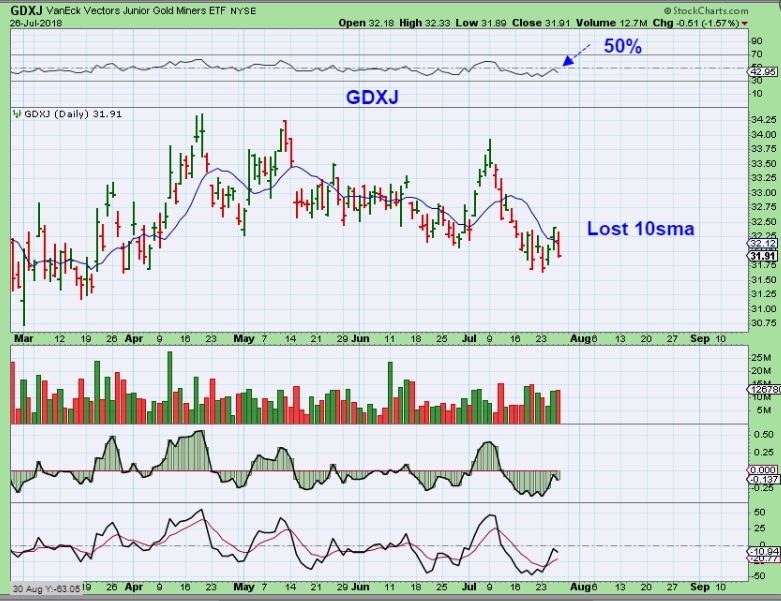Viewport: 781px width, 601px height.
Task: Click the Sep label on price chart date axis
Action: (x=700, y=339)
